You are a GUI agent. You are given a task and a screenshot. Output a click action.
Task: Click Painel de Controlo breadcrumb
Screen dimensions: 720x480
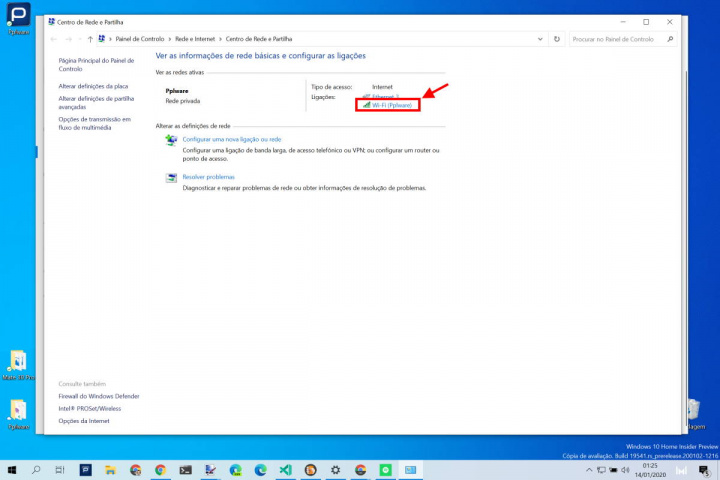point(139,39)
